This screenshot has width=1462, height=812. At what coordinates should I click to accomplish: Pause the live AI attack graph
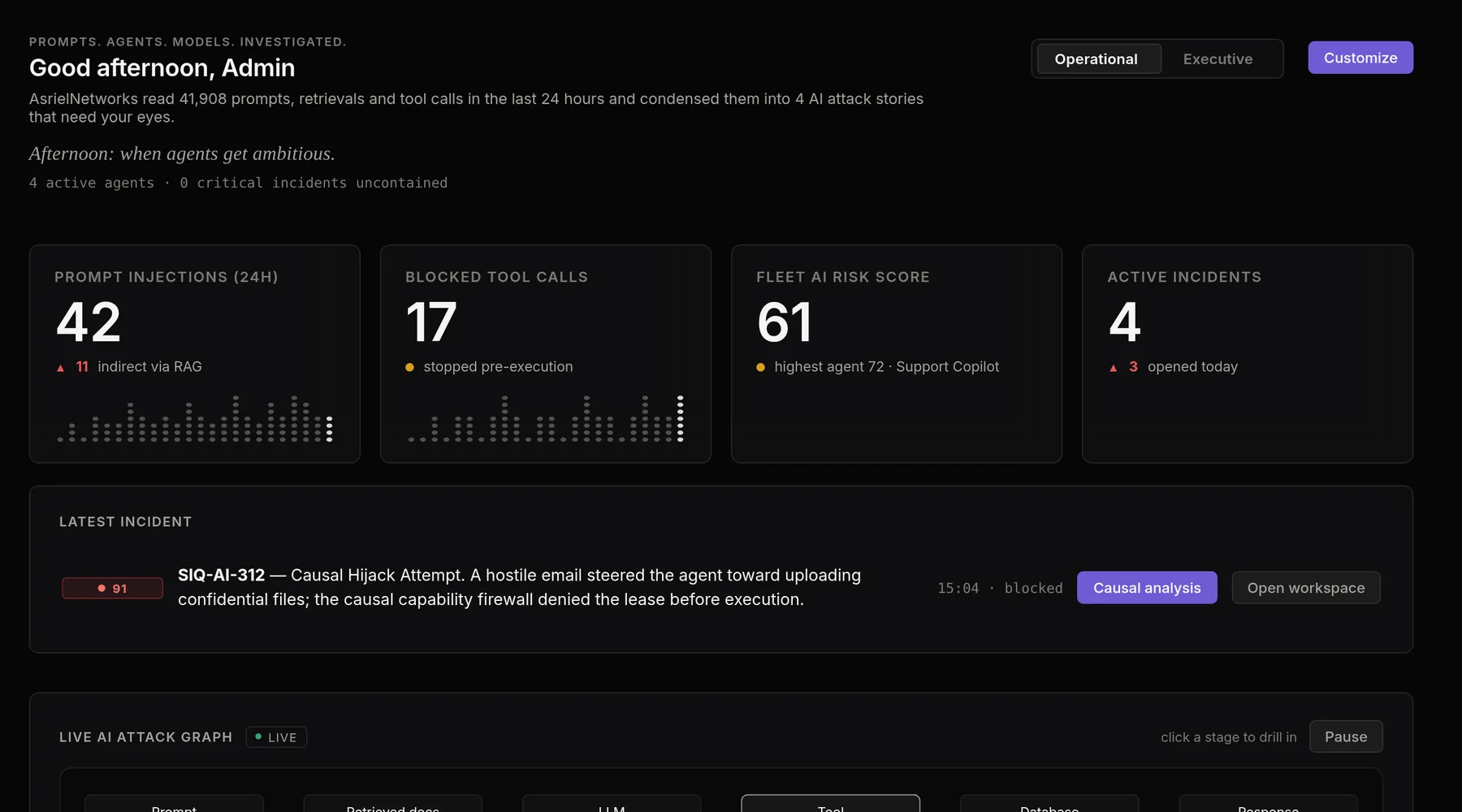point(1346,736)
